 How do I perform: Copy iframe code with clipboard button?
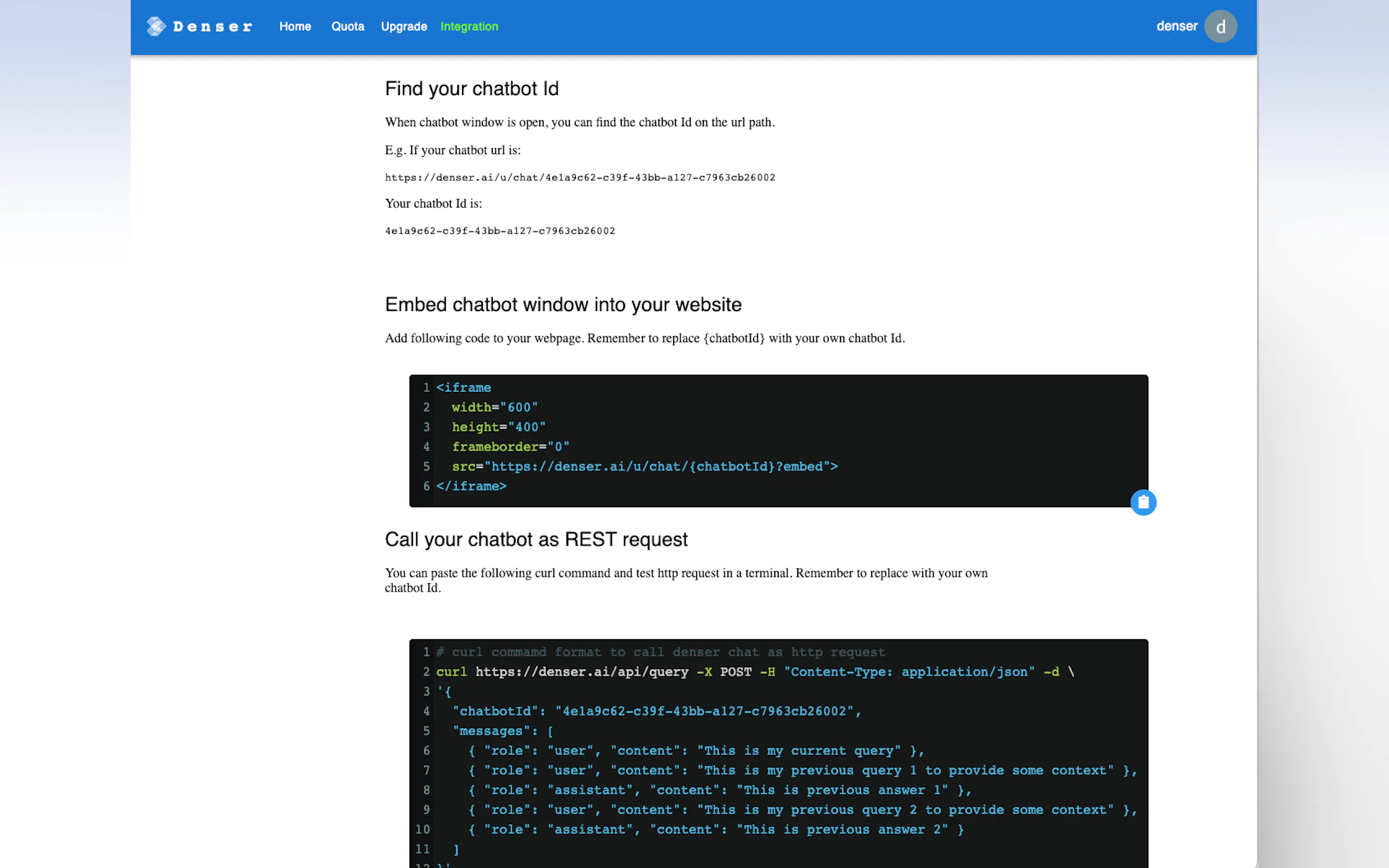pyautogui.click(x=1143, y=502)
